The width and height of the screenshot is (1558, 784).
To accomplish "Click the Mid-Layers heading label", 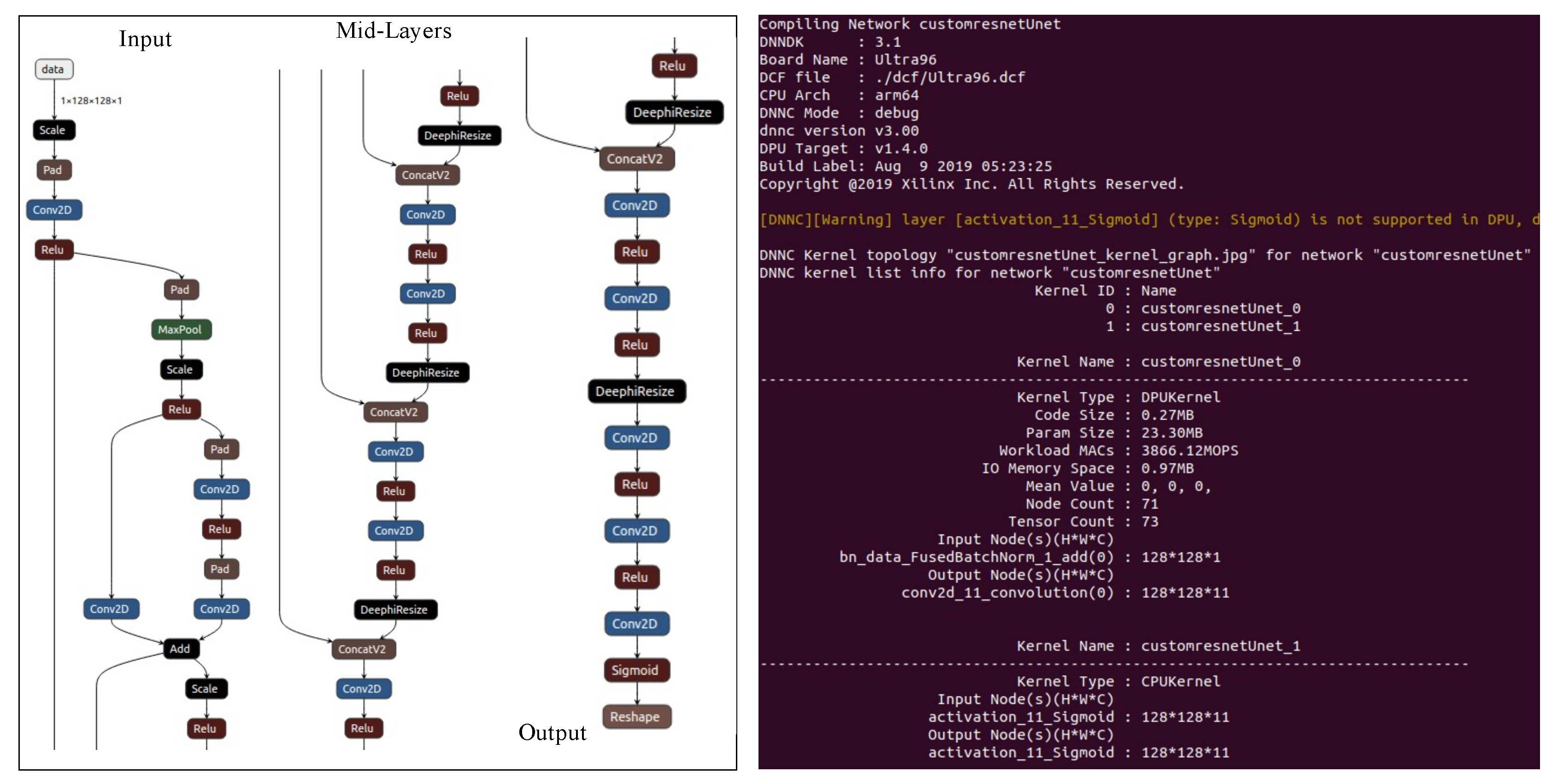I will pyautogui.click(x=394, y=30).
